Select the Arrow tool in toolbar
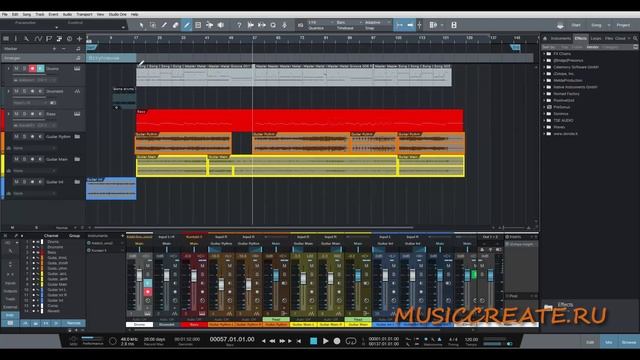The height and width of the screenshot is (360, 640). coord(142,25)
